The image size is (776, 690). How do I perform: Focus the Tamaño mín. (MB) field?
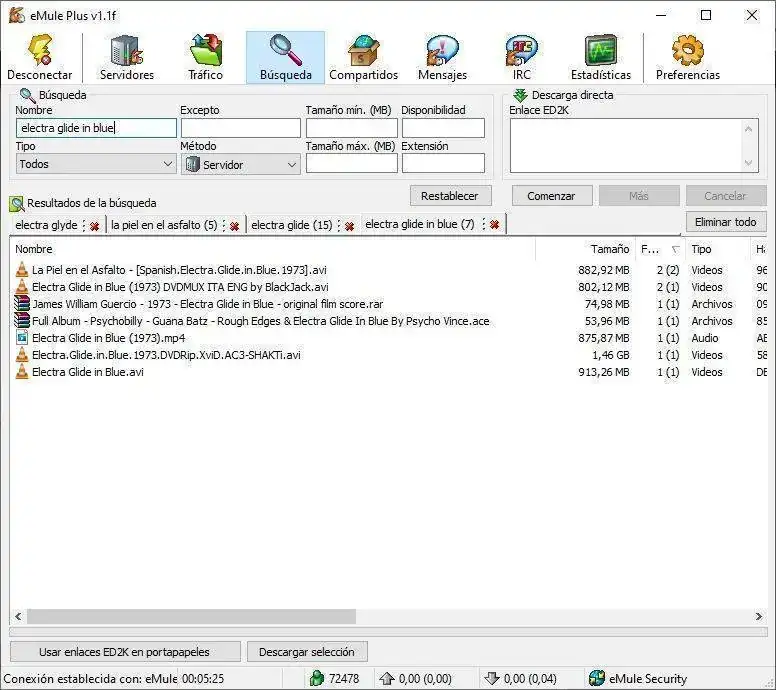coord(351,128)
